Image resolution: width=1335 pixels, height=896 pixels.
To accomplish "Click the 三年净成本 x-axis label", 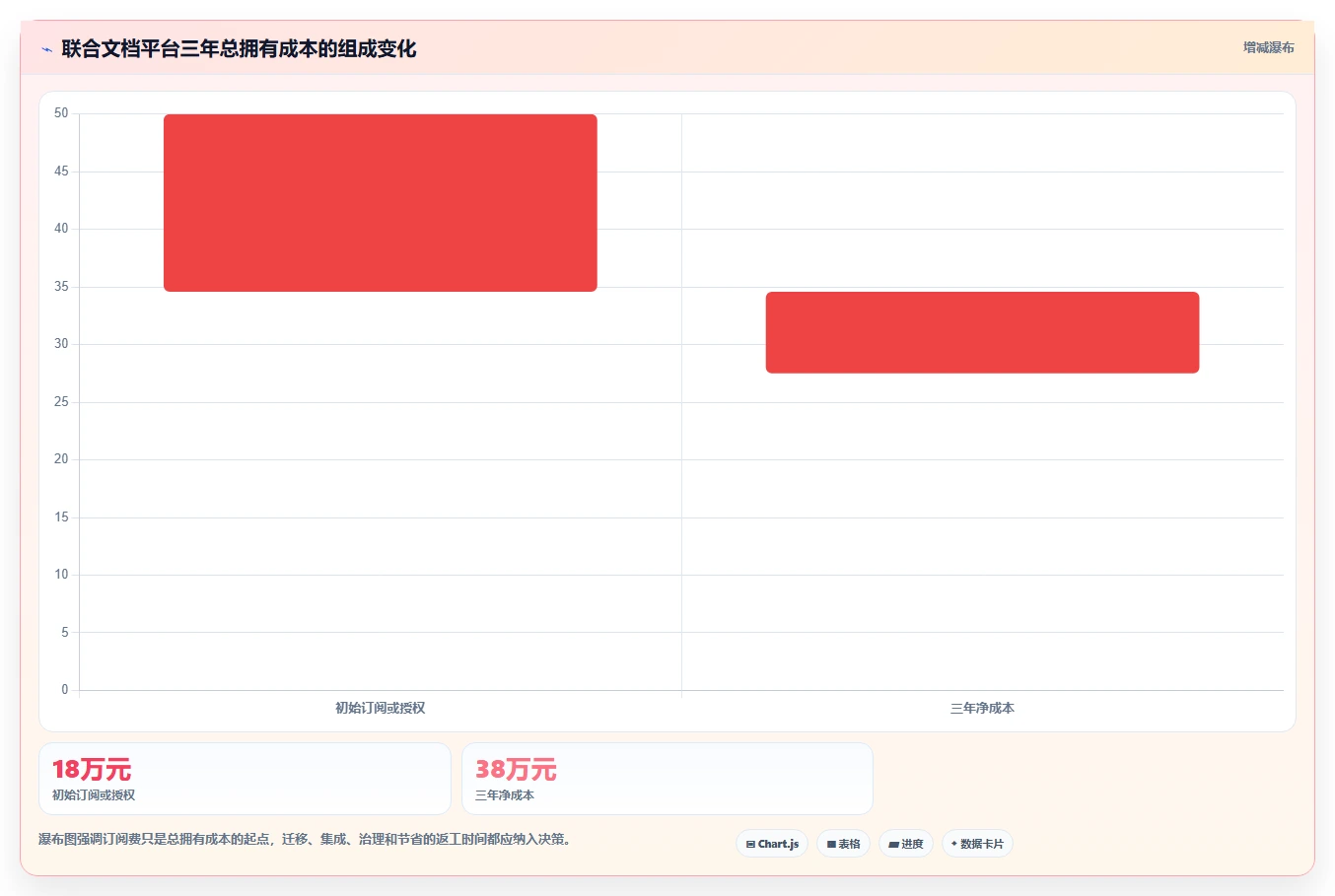I will 982,708.
